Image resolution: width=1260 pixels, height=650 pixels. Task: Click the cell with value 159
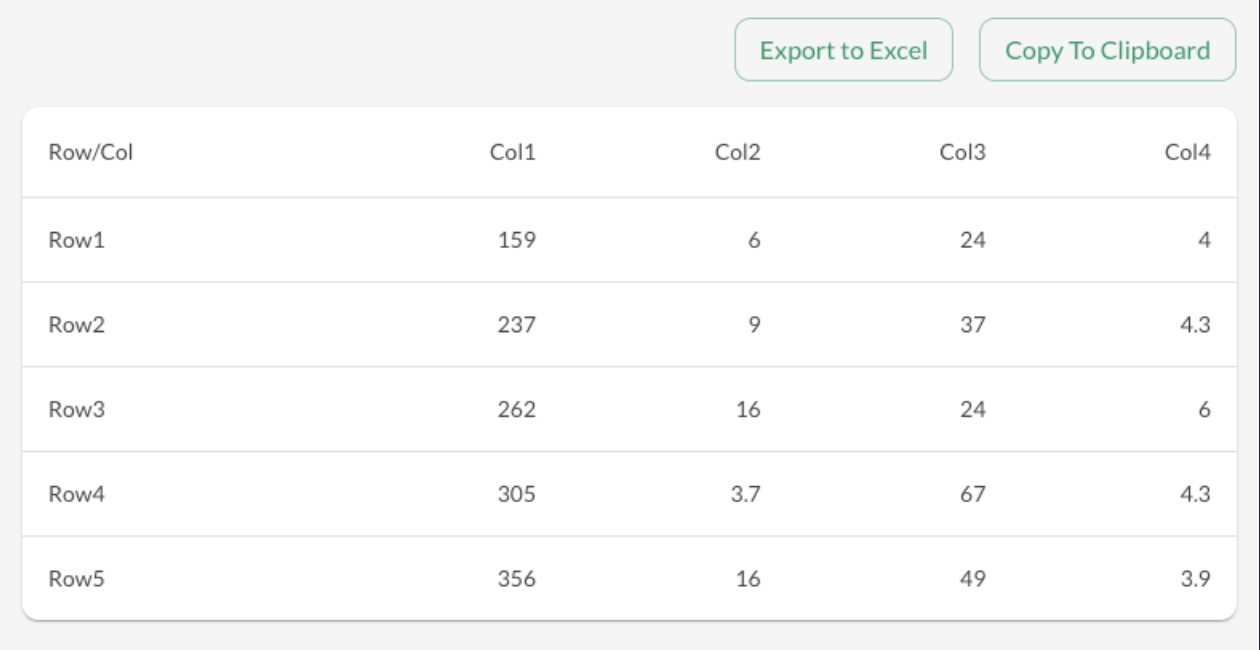(516, 240)
